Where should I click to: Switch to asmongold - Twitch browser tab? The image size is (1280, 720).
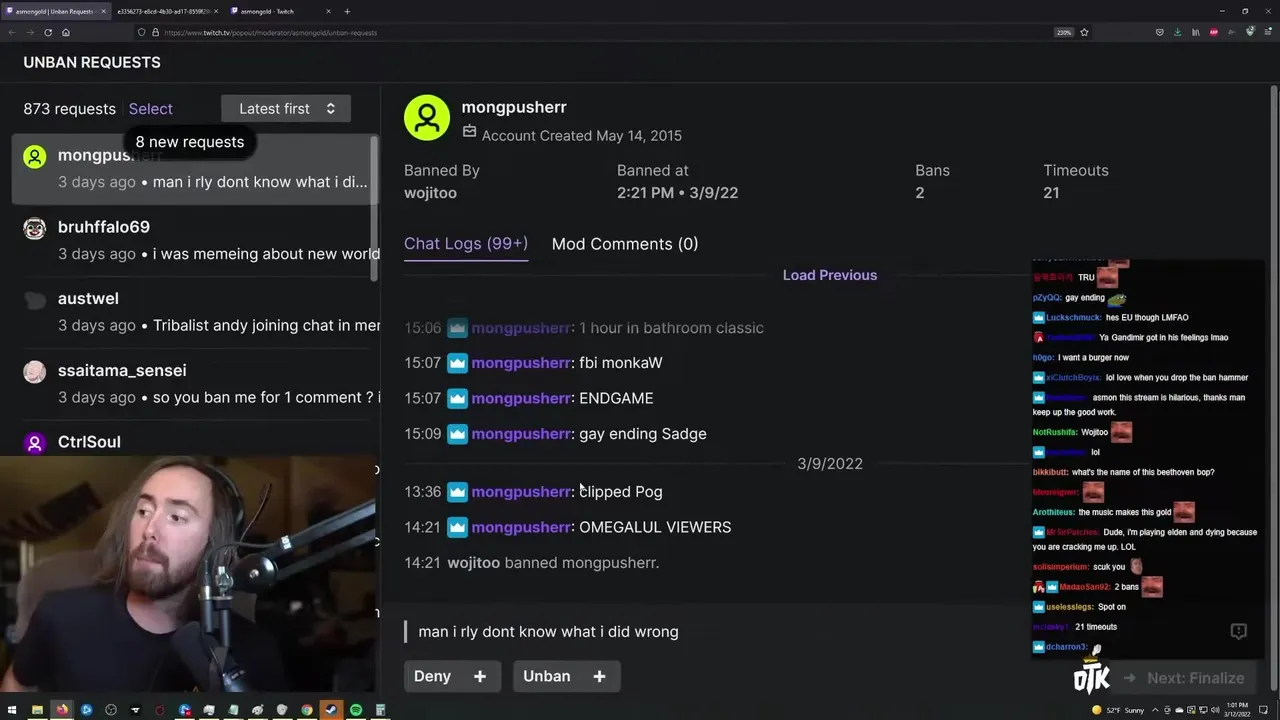(x=280, y=11)
